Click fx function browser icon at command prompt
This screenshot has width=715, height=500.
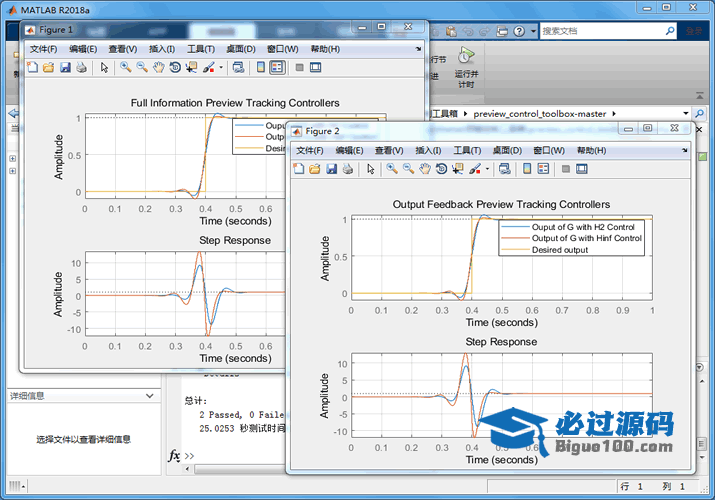(174, 455)
